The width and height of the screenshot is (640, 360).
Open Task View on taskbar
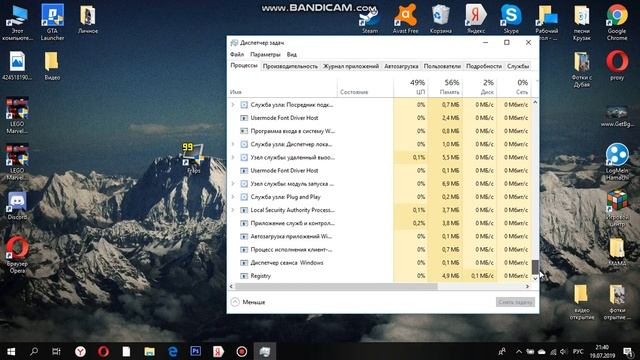(x=56, y=351)
